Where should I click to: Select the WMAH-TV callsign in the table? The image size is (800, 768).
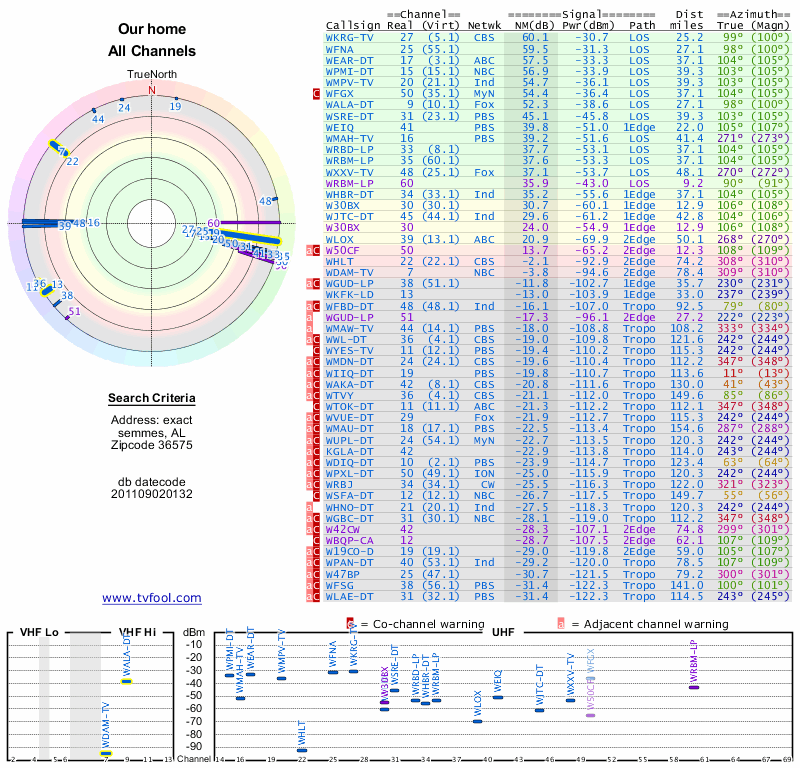coord(349,138)
